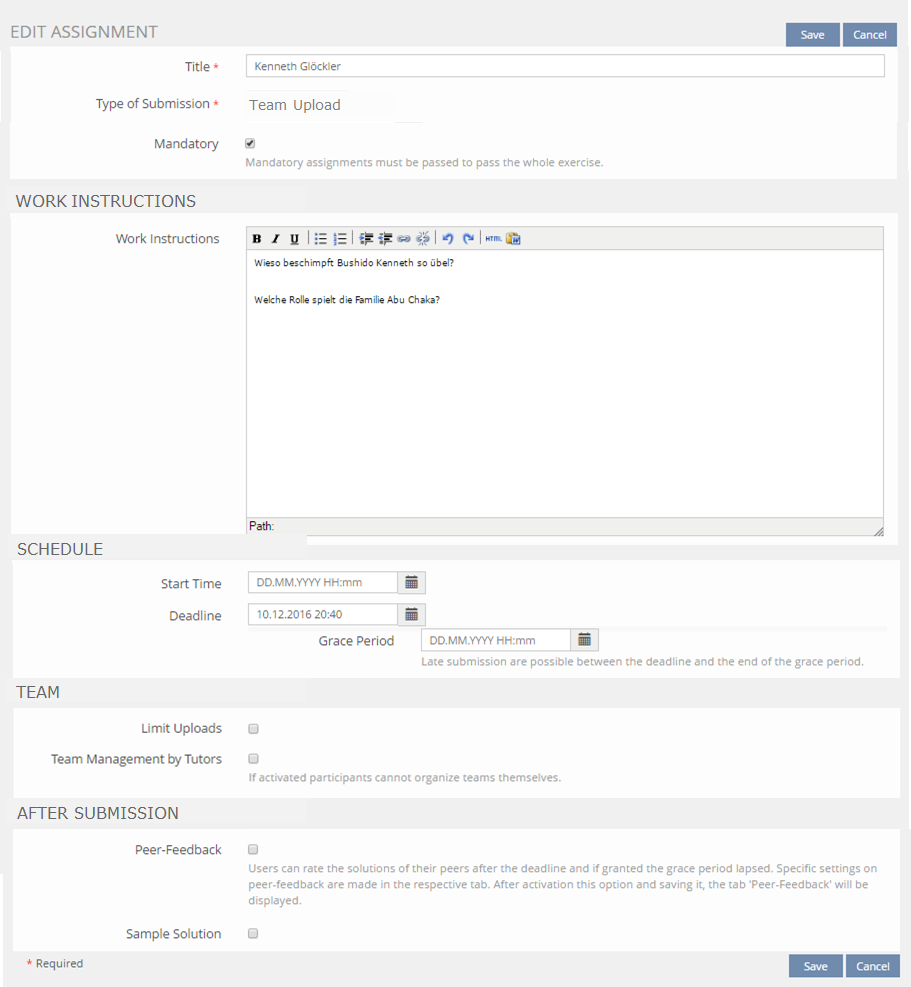
Task: Insert a hyperlink with the link icon
Action: pos(404,239)
